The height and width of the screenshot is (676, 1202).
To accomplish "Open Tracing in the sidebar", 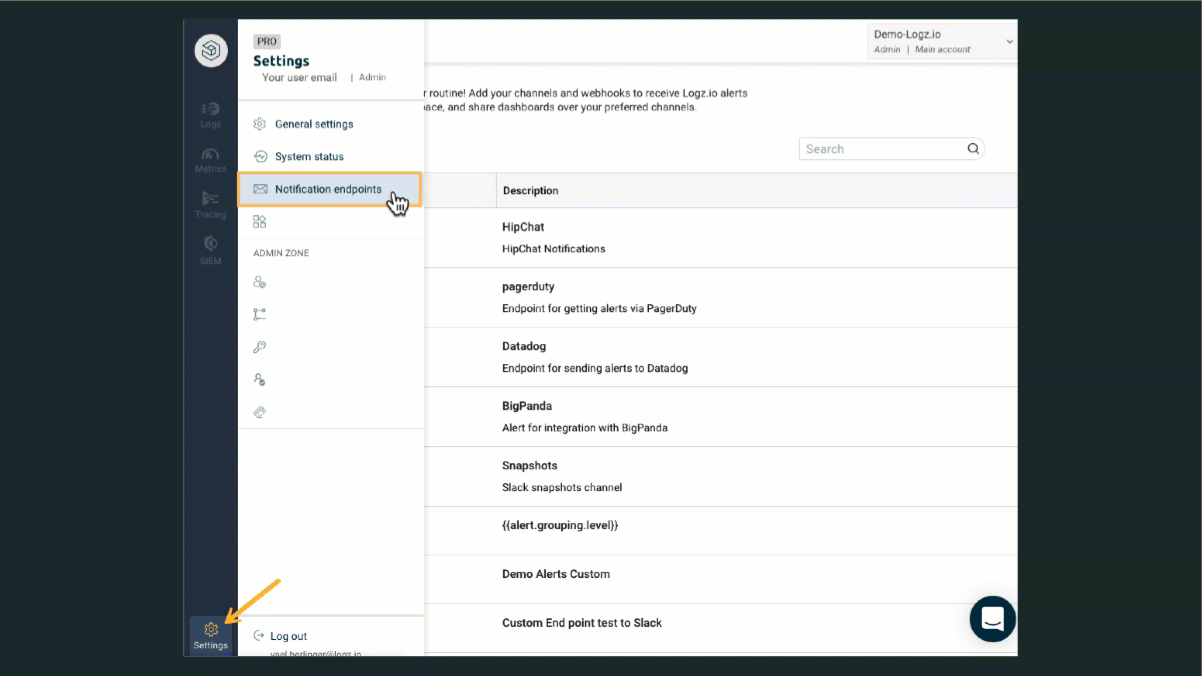I will coord(210,205).
